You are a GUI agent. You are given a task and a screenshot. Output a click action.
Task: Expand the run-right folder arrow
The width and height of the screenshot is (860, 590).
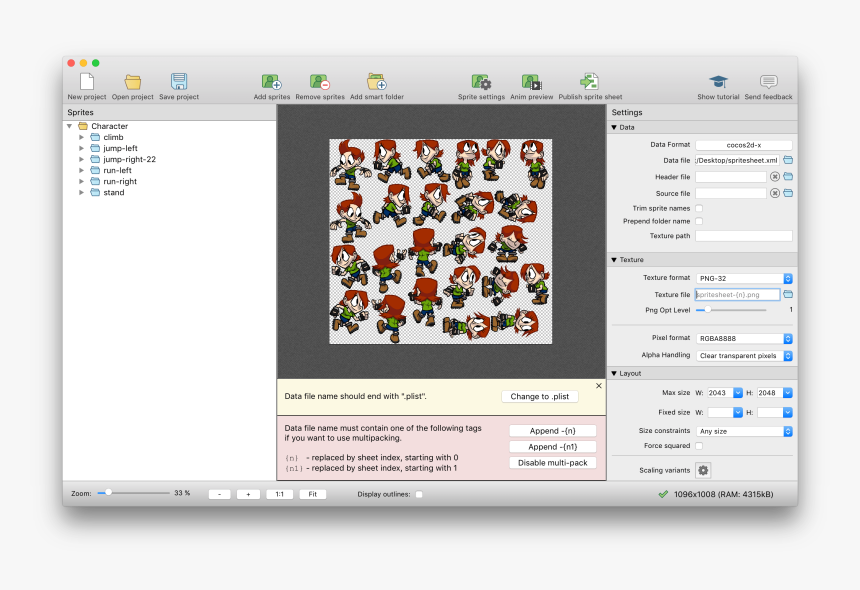pos(81,181)
